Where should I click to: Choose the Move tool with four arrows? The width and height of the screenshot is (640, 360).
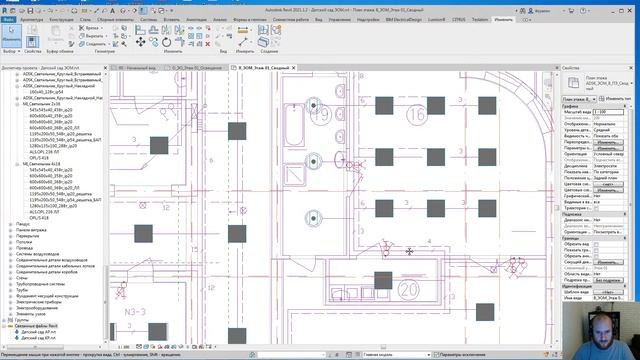[140, 42]
